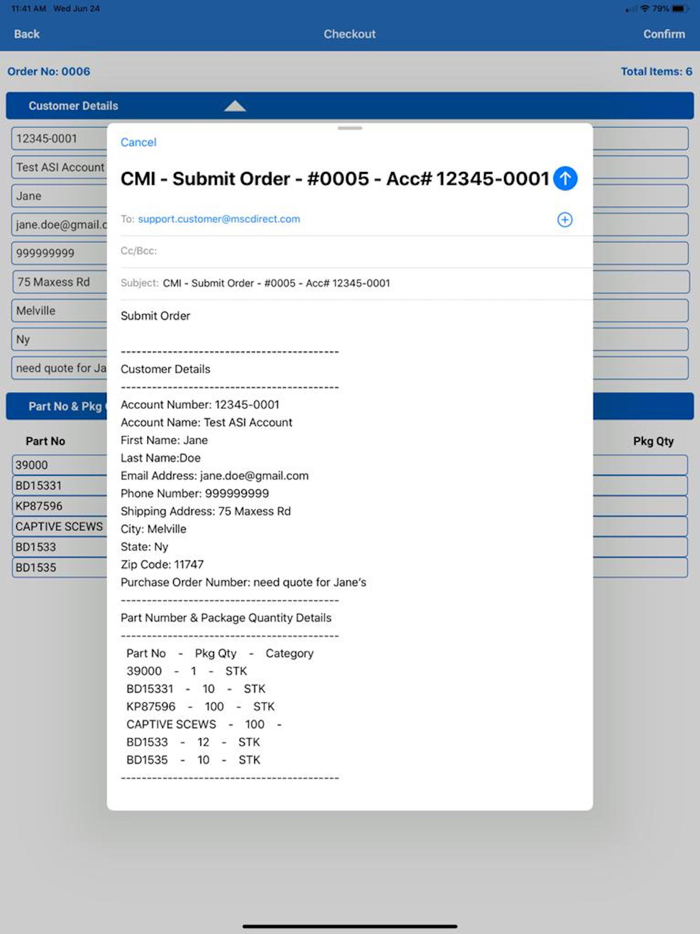The image size is (700, 934).
Task: Select the 75 Maxess Rd address field
Action: point(350,282)
